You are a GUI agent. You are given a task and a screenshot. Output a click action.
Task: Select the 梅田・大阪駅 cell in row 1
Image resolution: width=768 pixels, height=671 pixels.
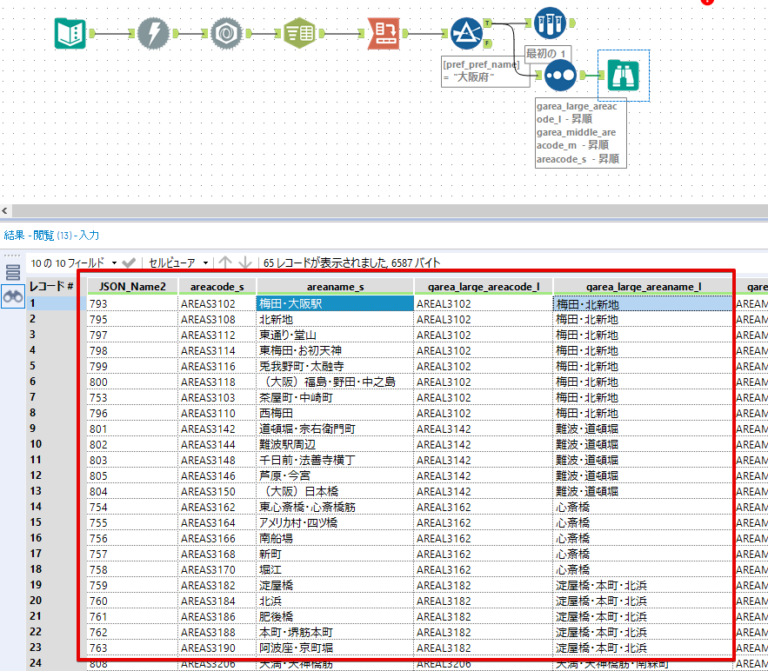334,304
